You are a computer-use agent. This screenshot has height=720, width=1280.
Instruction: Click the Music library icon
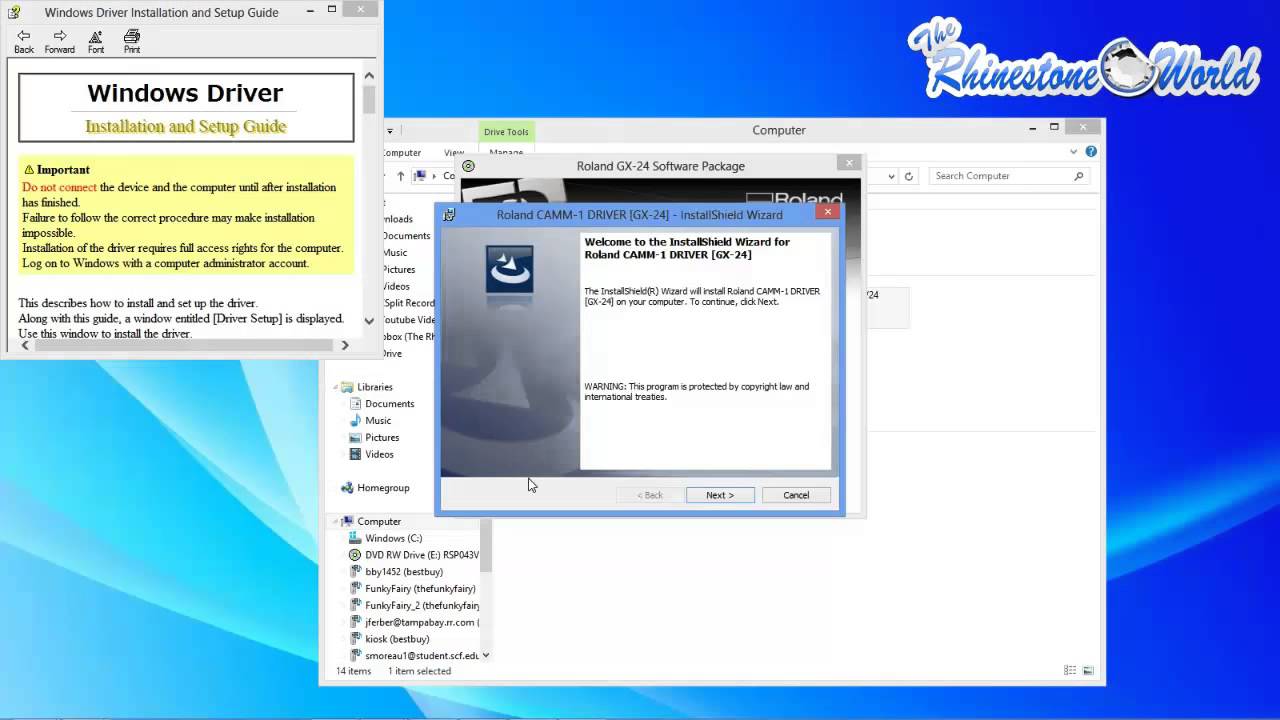(x=355, y=421)
